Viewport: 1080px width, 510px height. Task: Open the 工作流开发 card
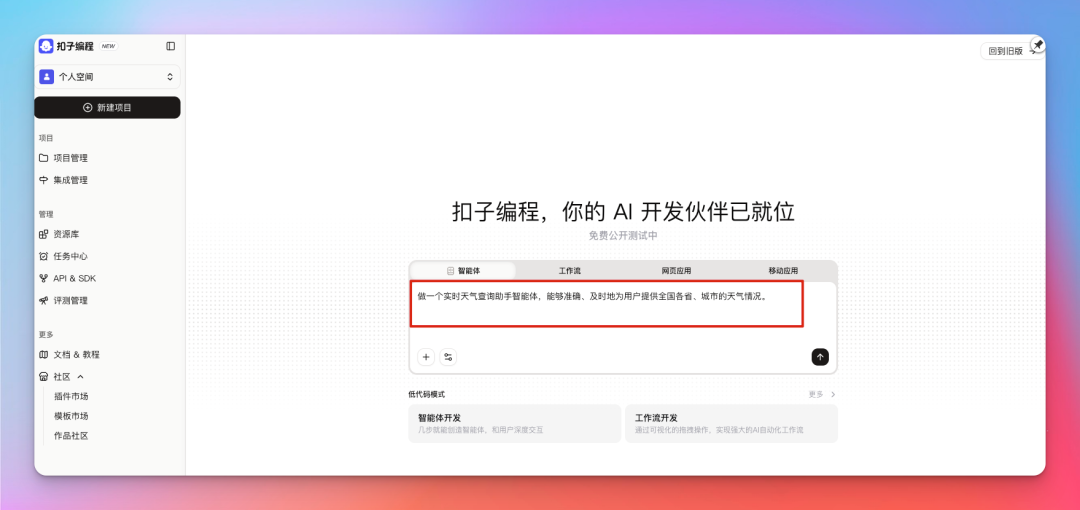click(731, 423)
